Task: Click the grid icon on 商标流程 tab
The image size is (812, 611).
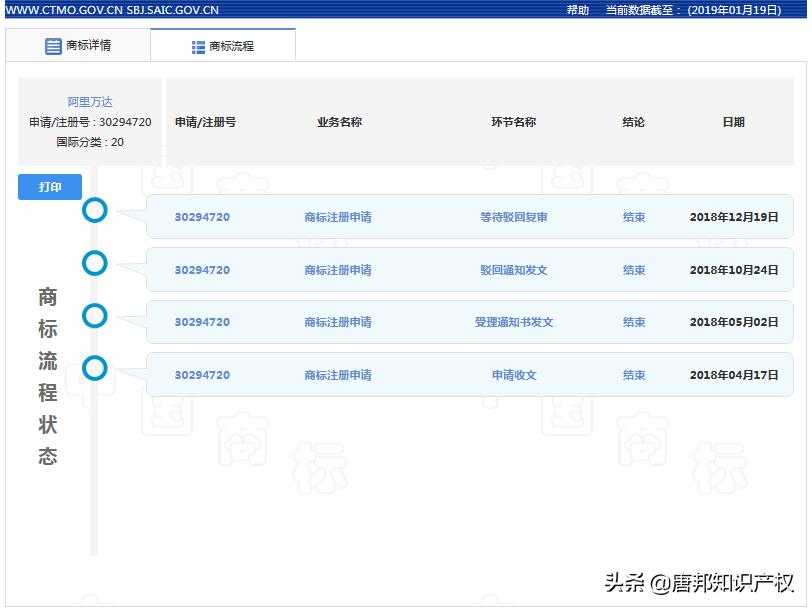Action: (x=196, y=44)
